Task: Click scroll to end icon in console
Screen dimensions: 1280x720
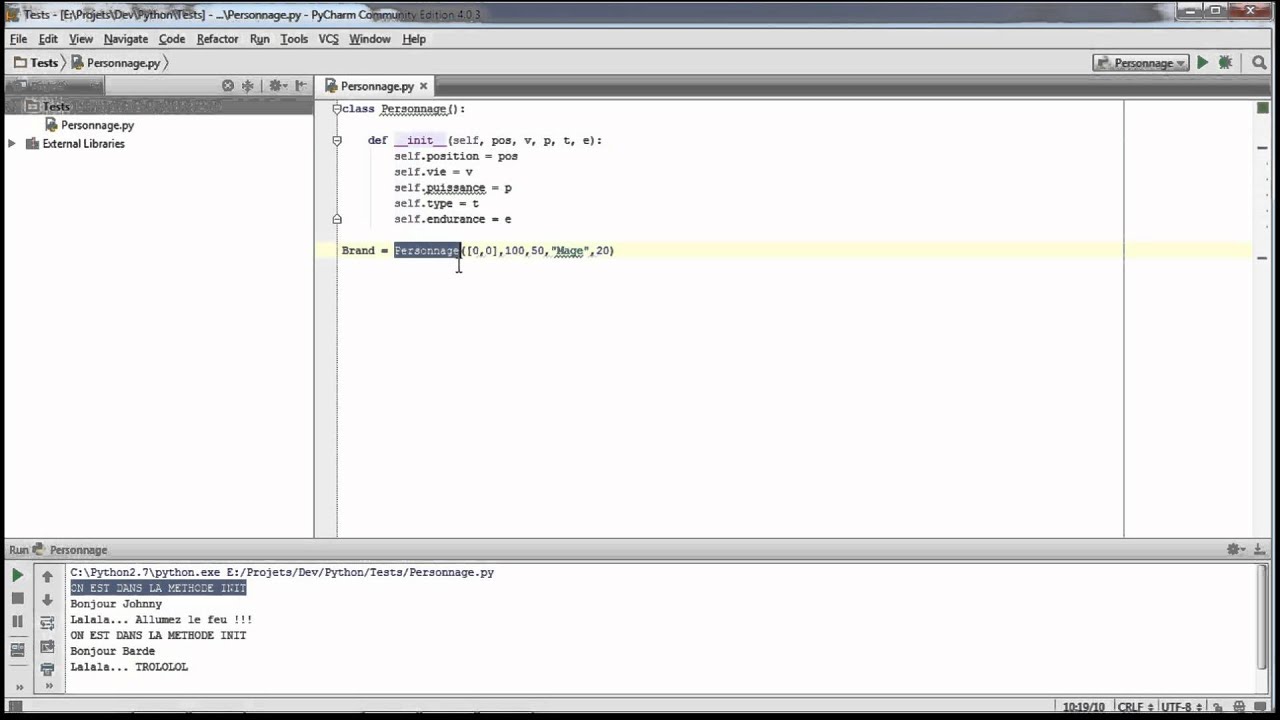Action: click(47, 646)
